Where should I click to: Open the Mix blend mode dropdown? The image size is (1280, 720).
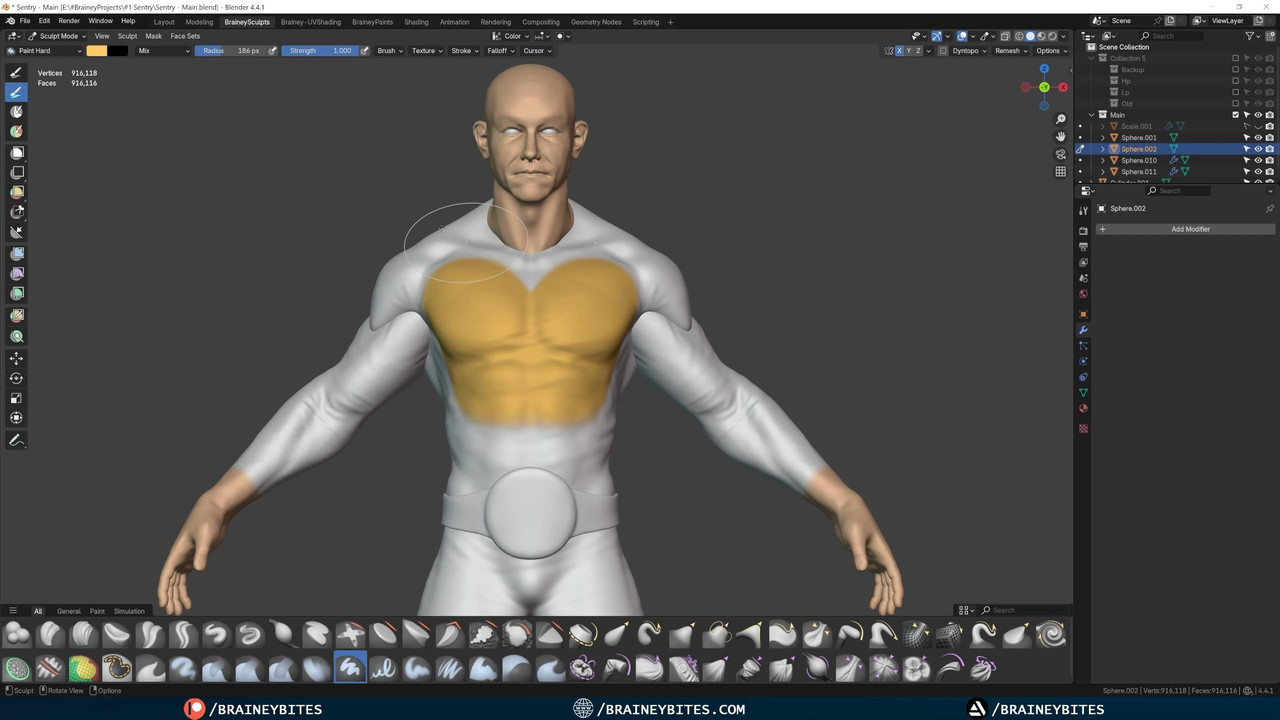164,50
